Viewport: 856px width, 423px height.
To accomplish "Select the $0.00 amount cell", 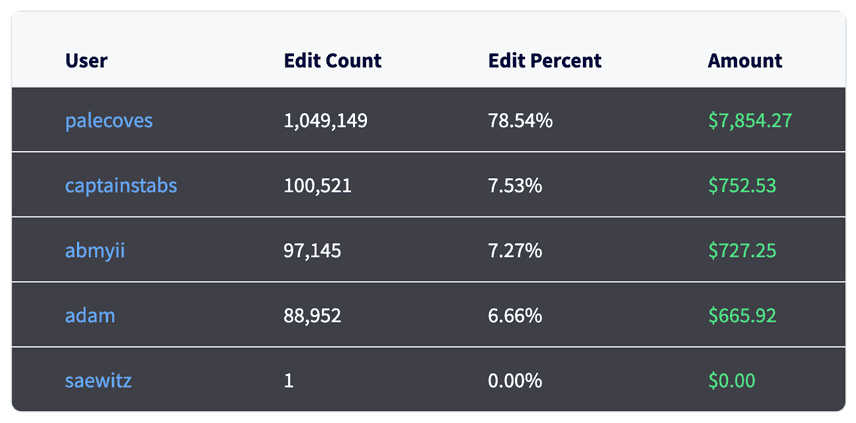I will 732,380.
